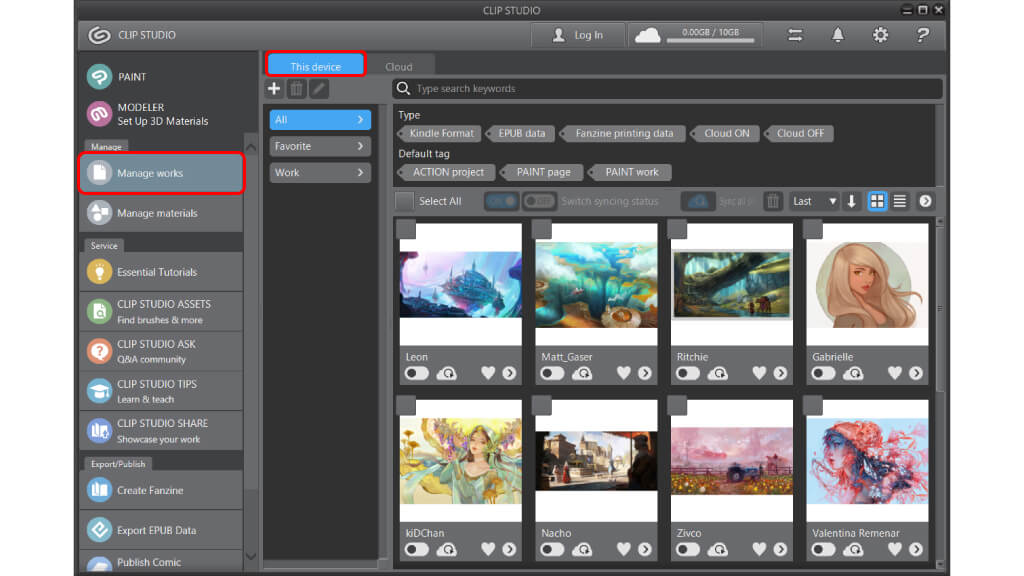Click the help question mark icon
Viewport: 1024px width, 576px height.
click(923, 35)
